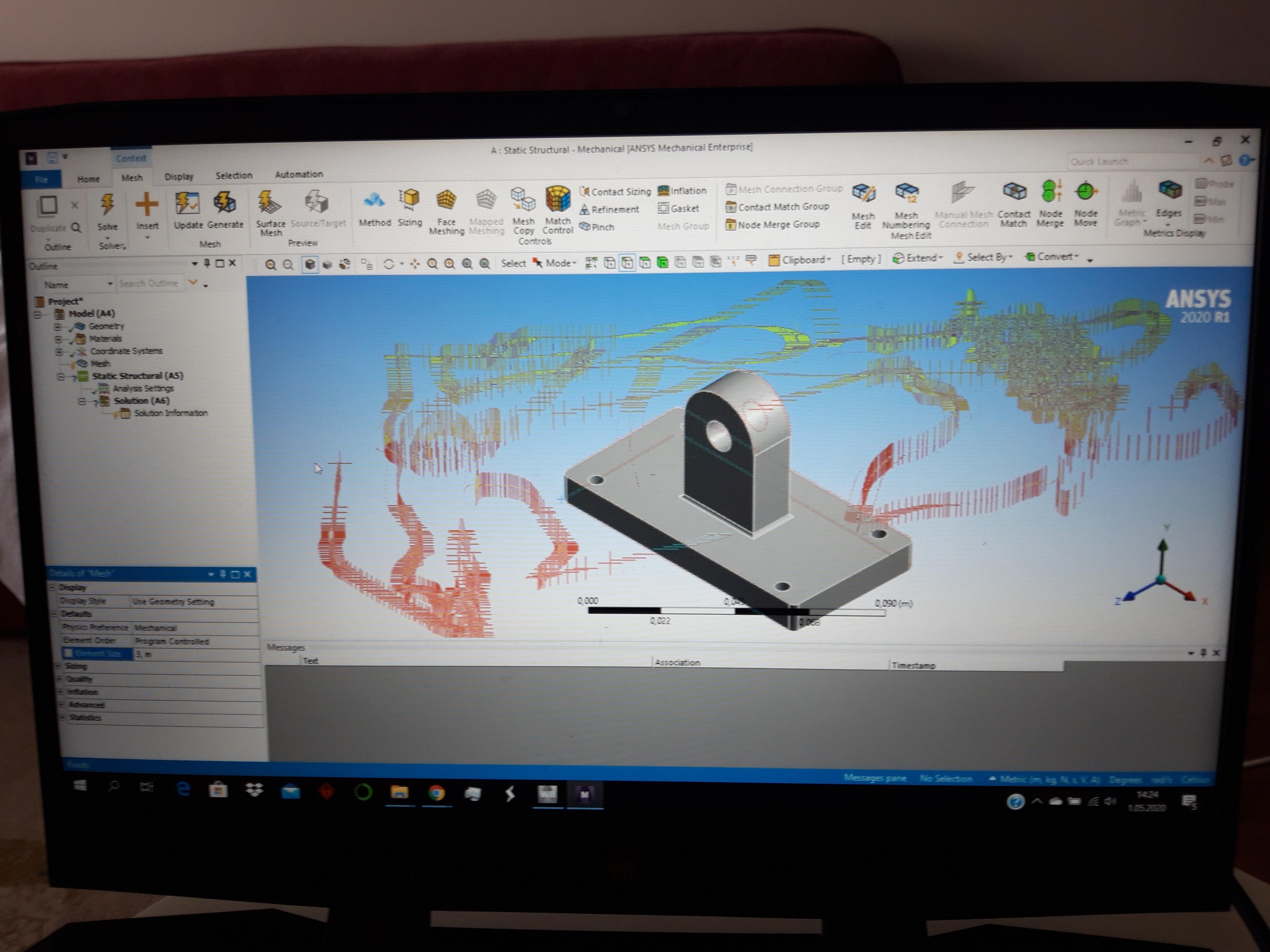Preview the Surface Mesh
The width and height of the screenshot is (1270, 952).
point(270,213)
